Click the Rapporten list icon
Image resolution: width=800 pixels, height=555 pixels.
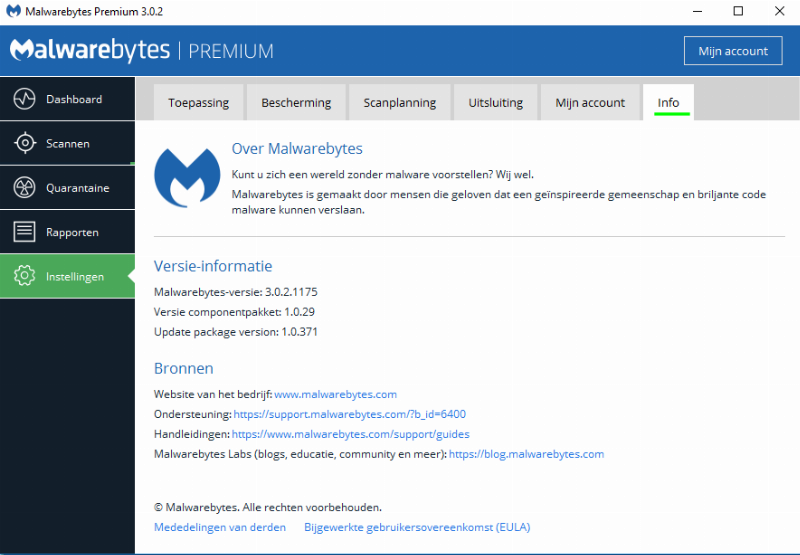25,232
